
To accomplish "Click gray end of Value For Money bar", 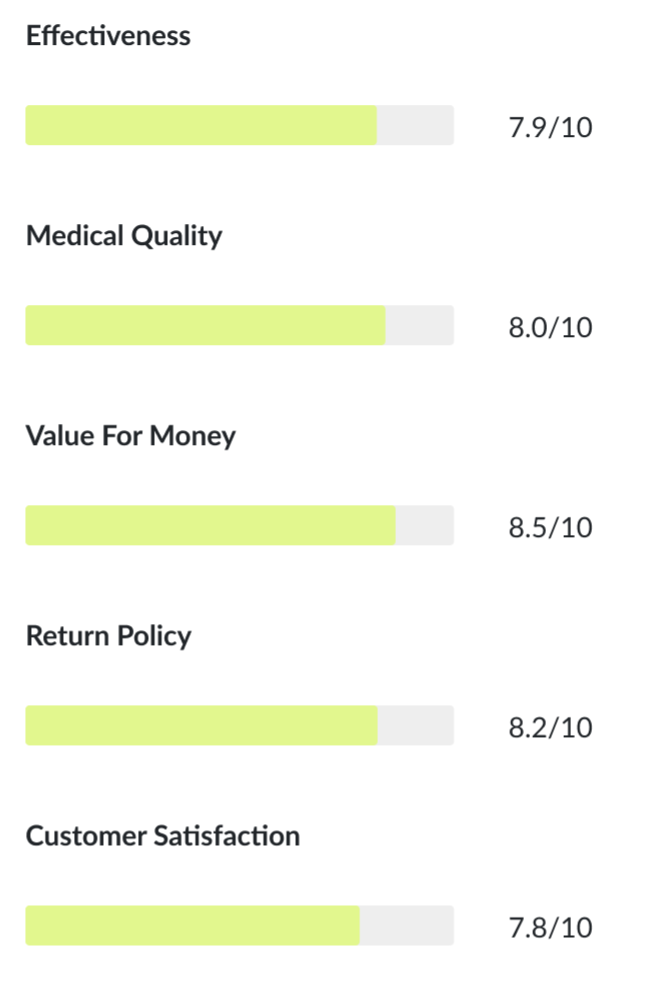I will [425, 526].
